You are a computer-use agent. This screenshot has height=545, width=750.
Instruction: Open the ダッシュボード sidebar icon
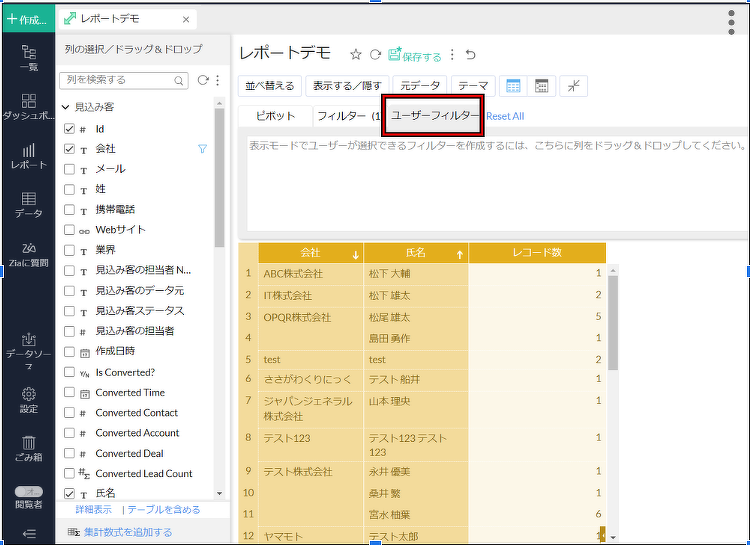click(x=28, y=108)
